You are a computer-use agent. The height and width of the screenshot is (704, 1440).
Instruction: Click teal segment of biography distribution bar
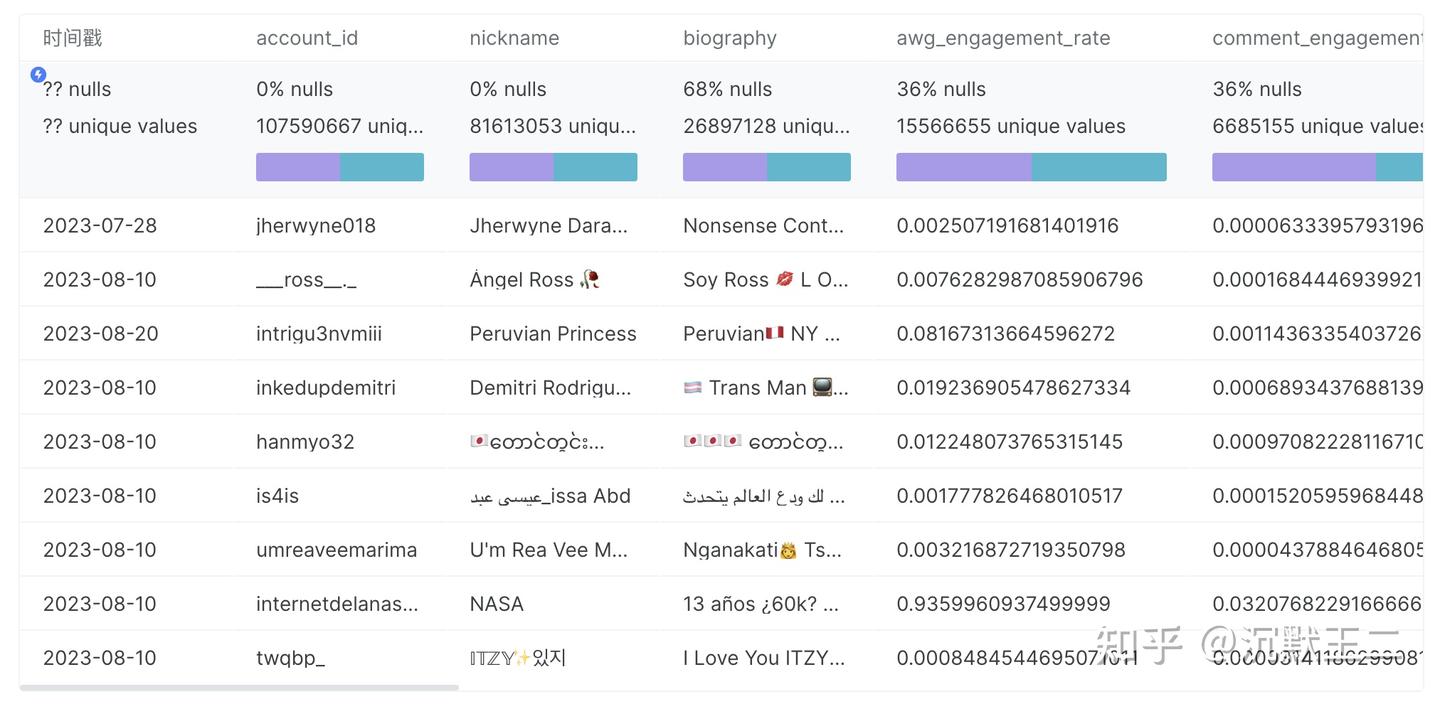pos(809,167)
